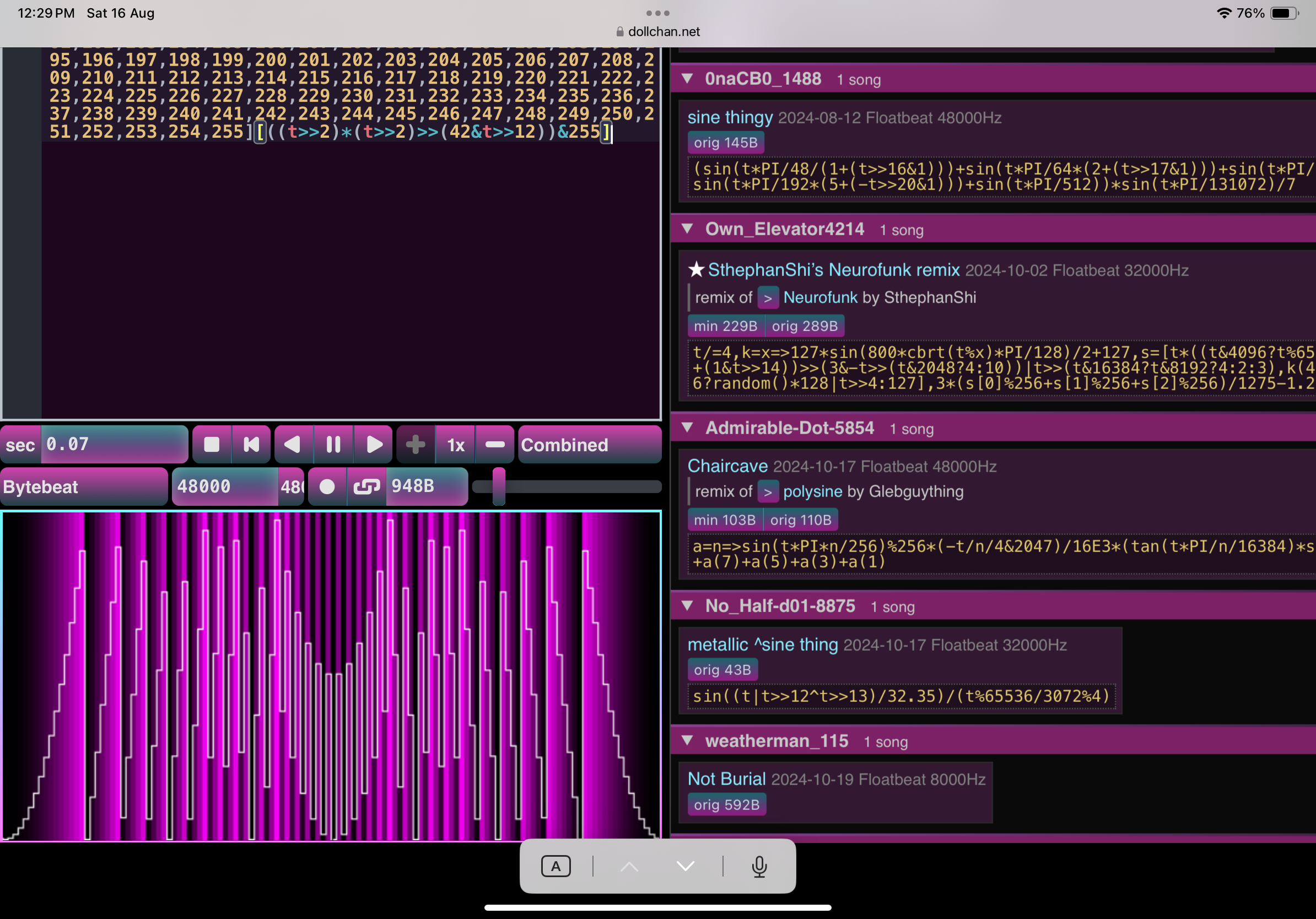Toggle the sec time unit label
The height and width of the screenshot is (919, 1316).
20,445
